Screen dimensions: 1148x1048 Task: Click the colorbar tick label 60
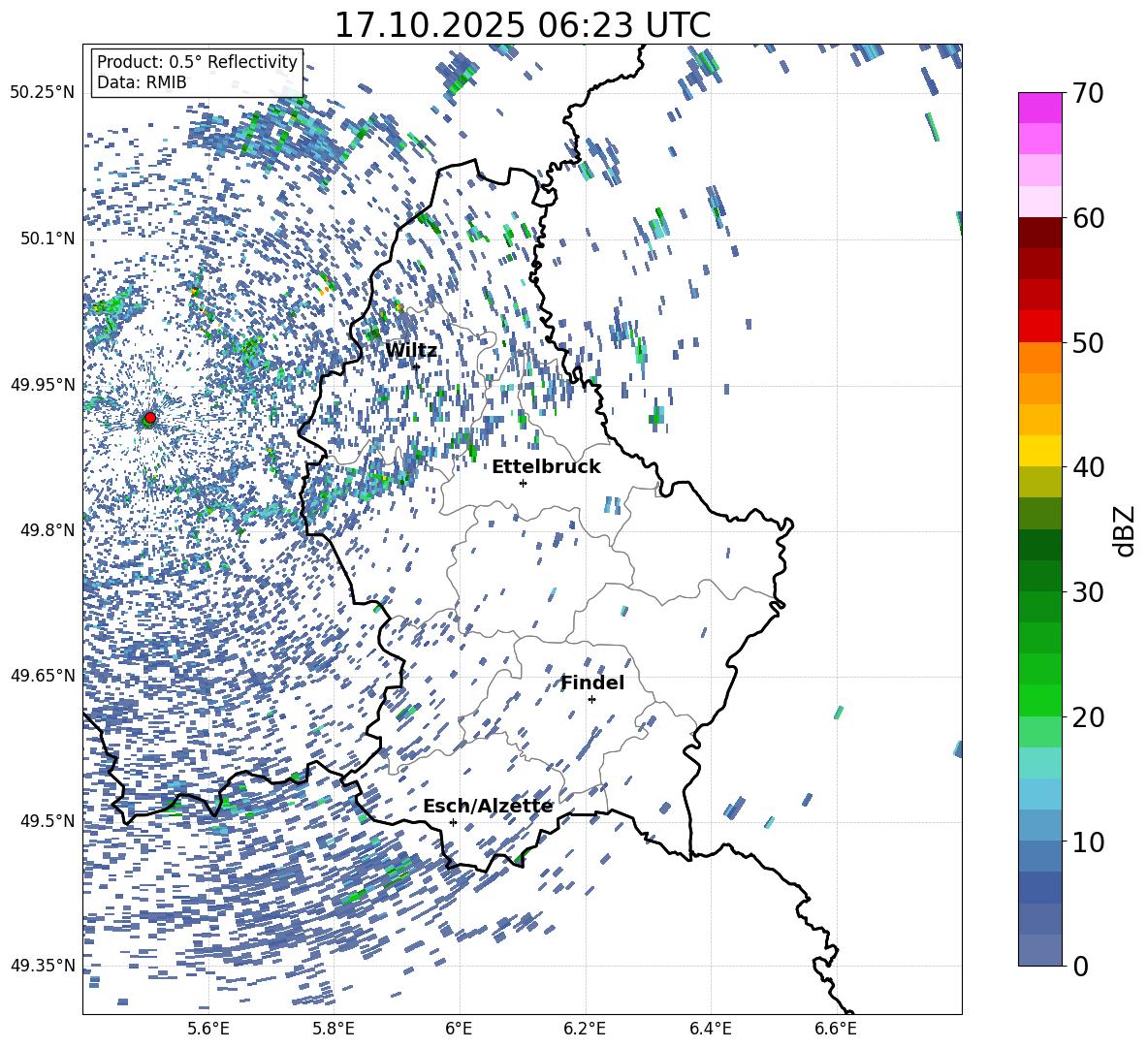pyautogui.click(x=1088, y=218)
